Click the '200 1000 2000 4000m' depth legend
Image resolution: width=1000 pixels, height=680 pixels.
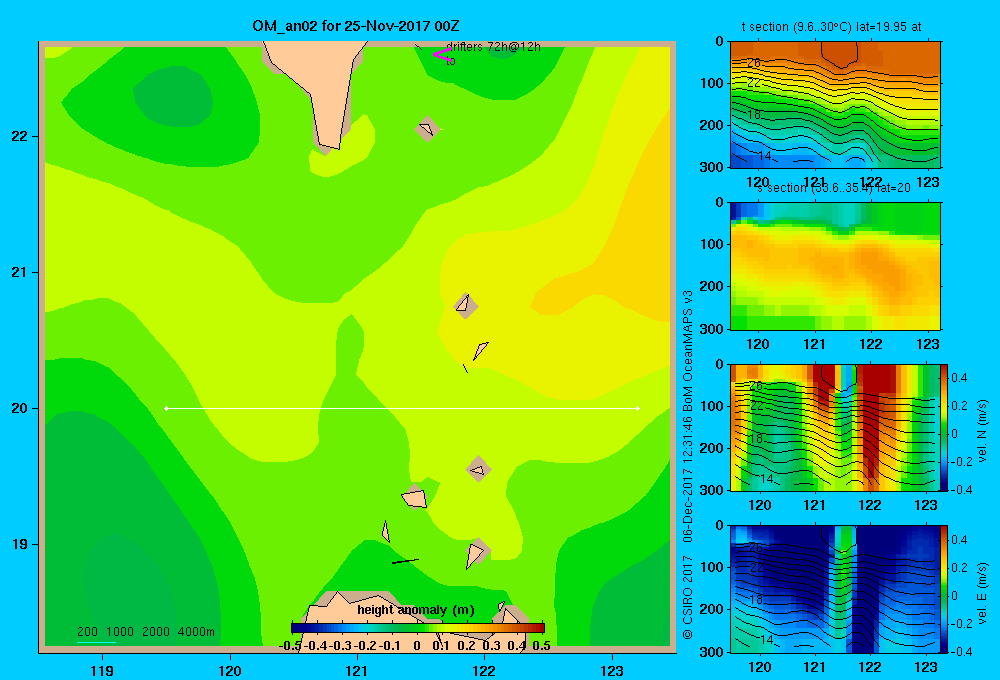[x=145, y=632]
